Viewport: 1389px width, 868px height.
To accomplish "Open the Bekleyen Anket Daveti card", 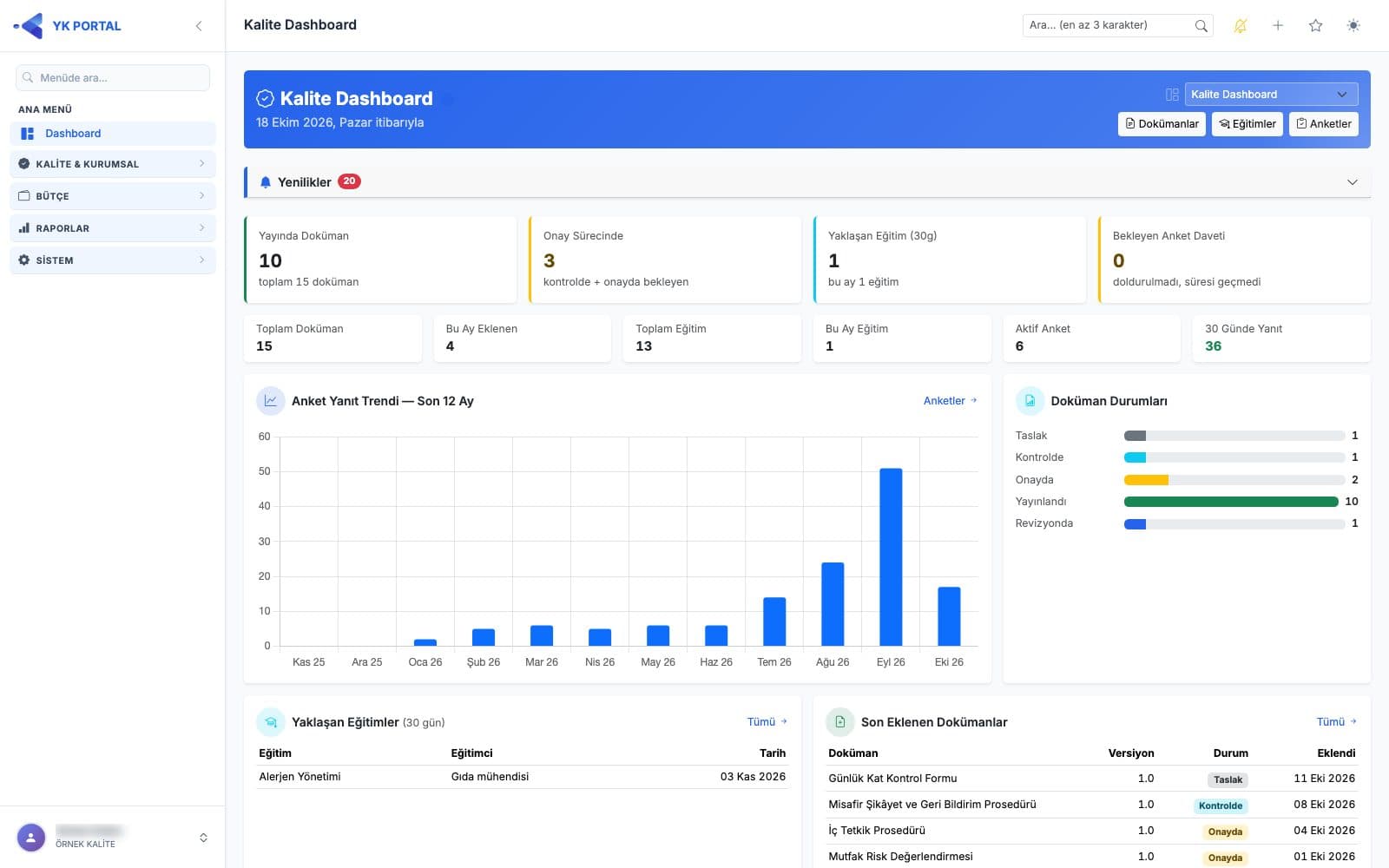I will pyautogui.click(x=1234, y=260).
